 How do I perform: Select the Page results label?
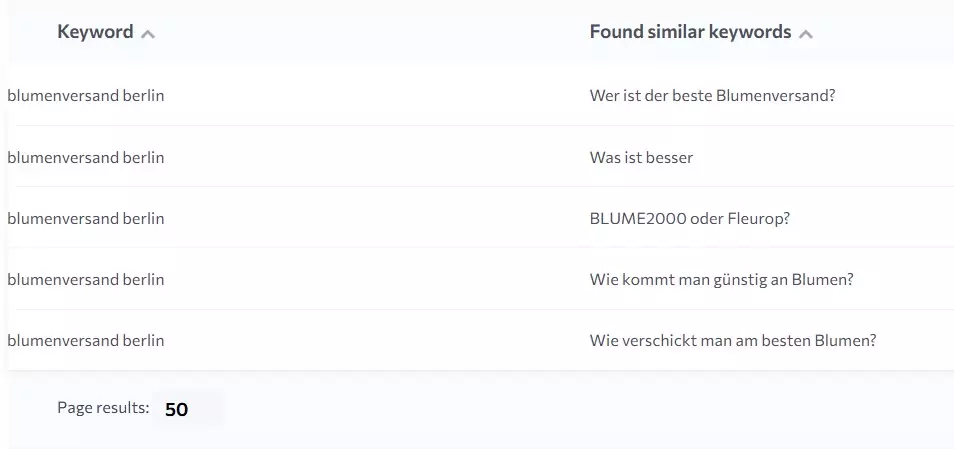[103, 408]
